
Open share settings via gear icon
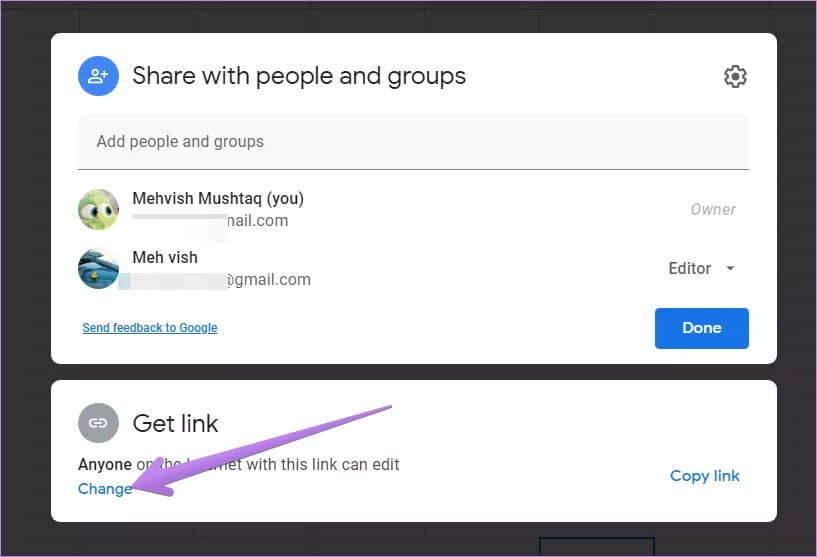pyautogui.click(x=735, y=77)
